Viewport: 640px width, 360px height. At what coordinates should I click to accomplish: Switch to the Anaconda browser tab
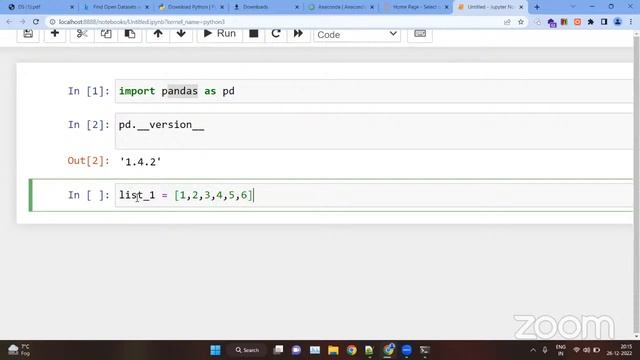coord(340,7)
